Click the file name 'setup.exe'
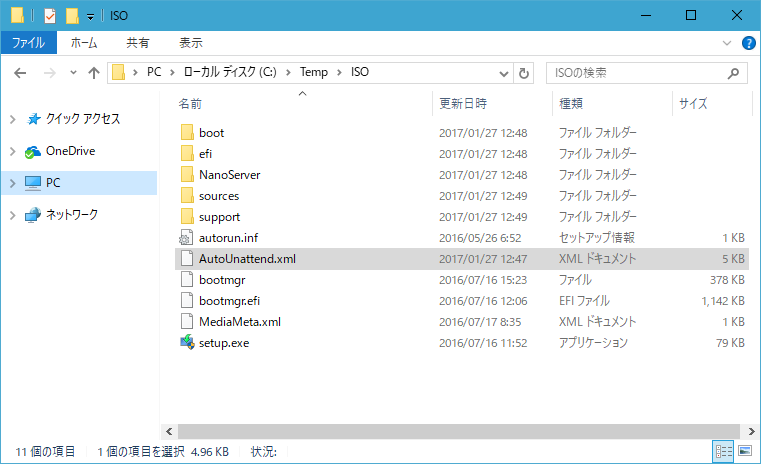Screen dimensions: 761x464 click(224, 343)
